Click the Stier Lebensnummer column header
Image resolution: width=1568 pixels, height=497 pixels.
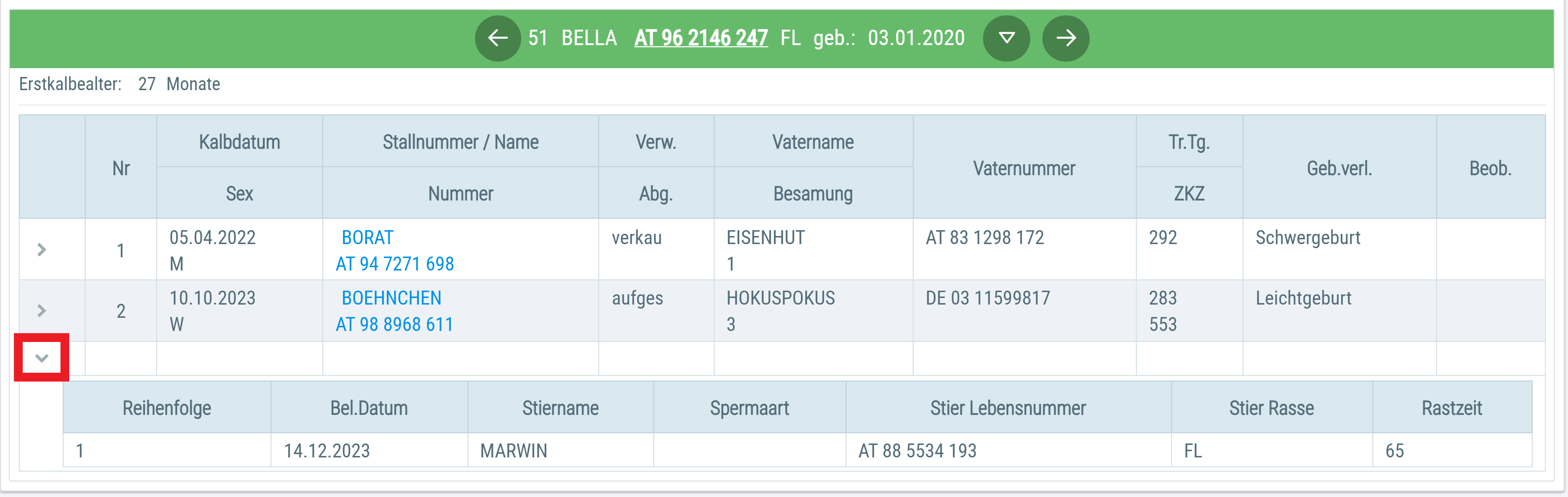coord(1008,408)
